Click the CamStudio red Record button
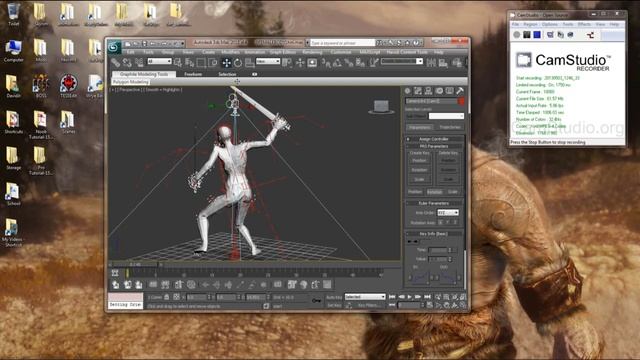Screen dimensions: 640x360 (517, 35)
